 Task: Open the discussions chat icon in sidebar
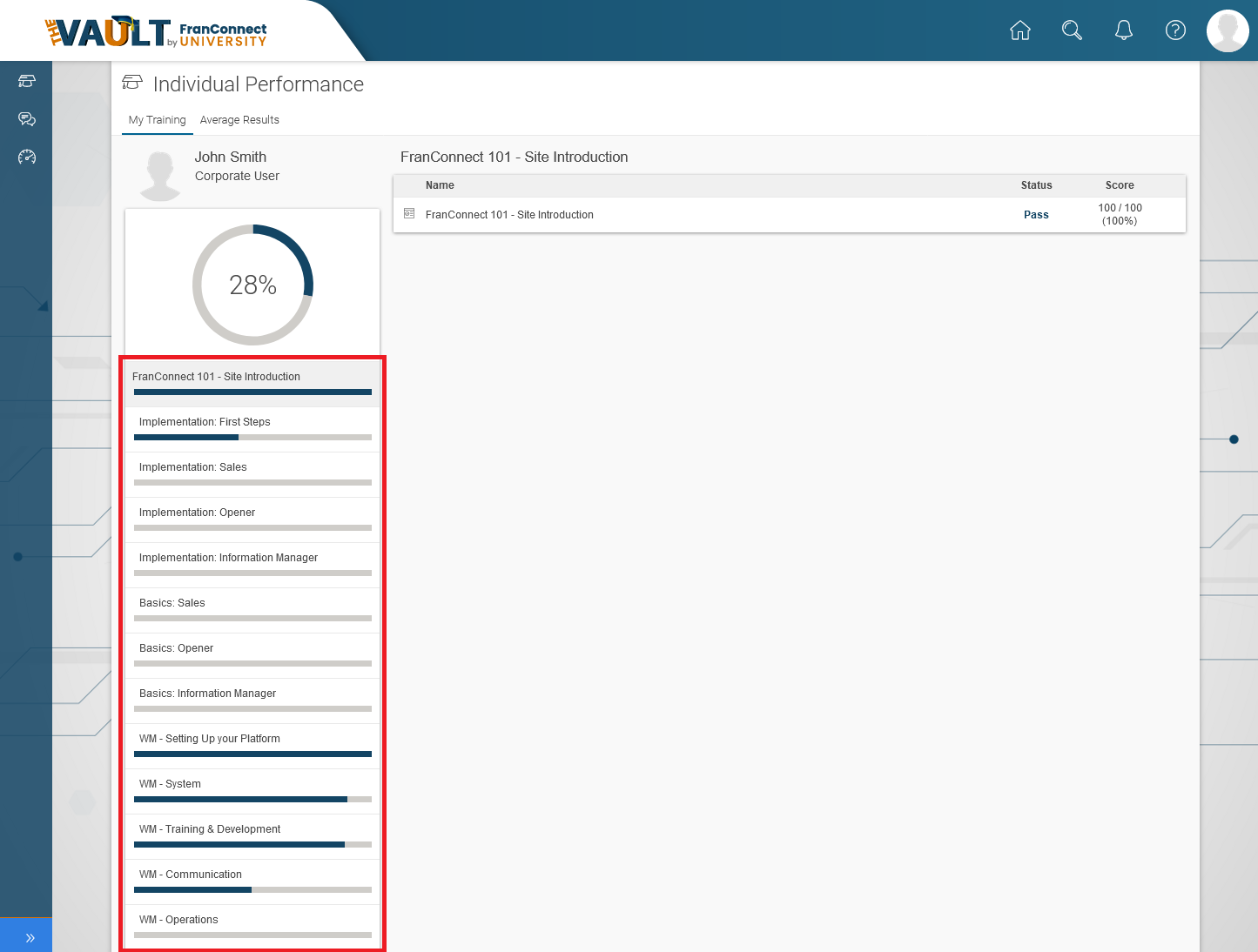[26, 119]
